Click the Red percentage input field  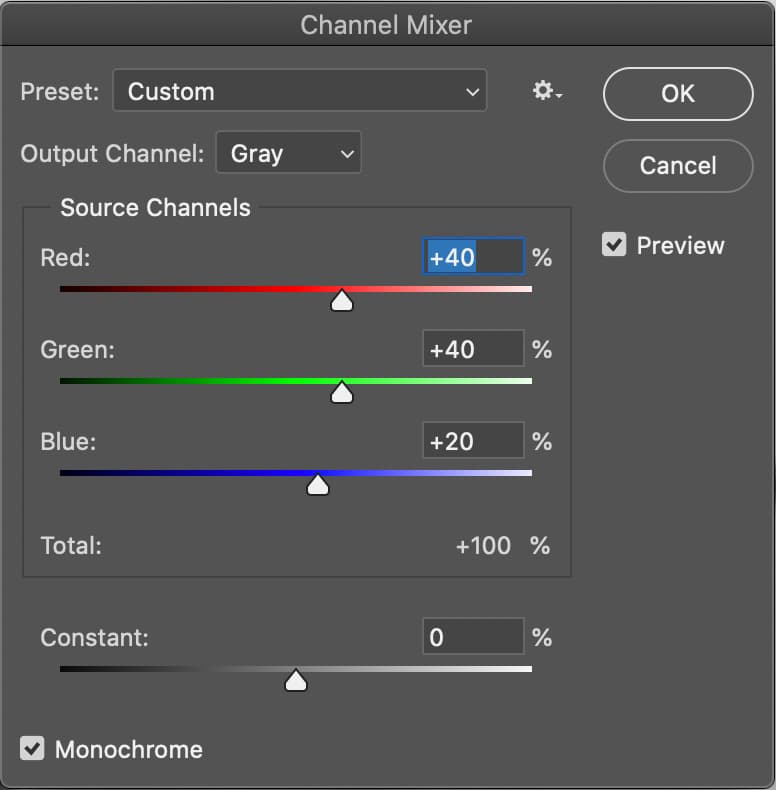point(473,257)
